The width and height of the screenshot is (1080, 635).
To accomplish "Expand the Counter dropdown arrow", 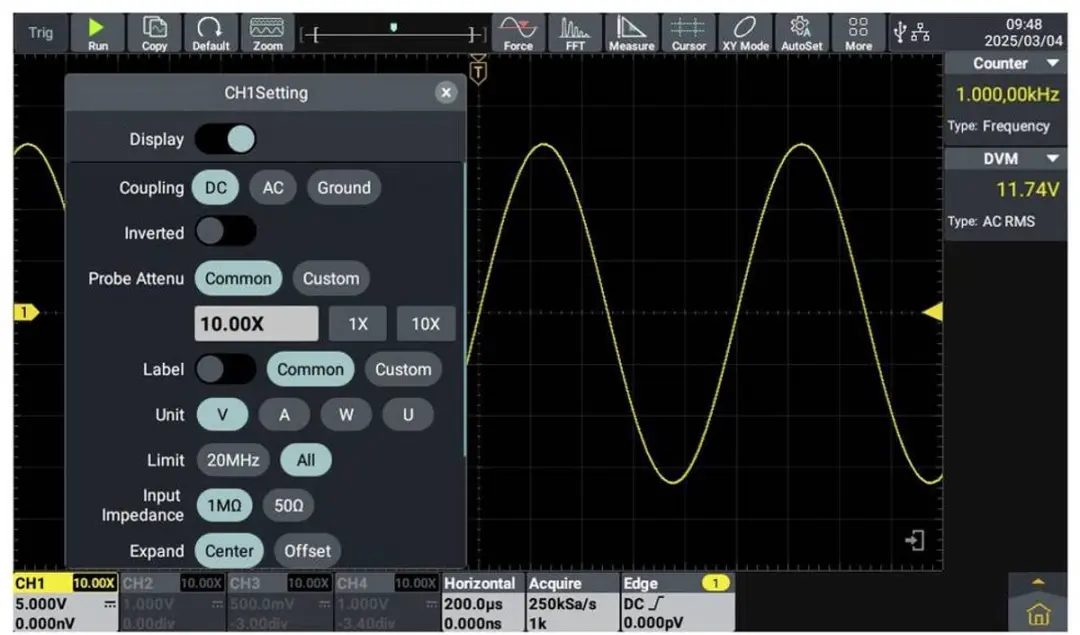I will [1052, 63].
